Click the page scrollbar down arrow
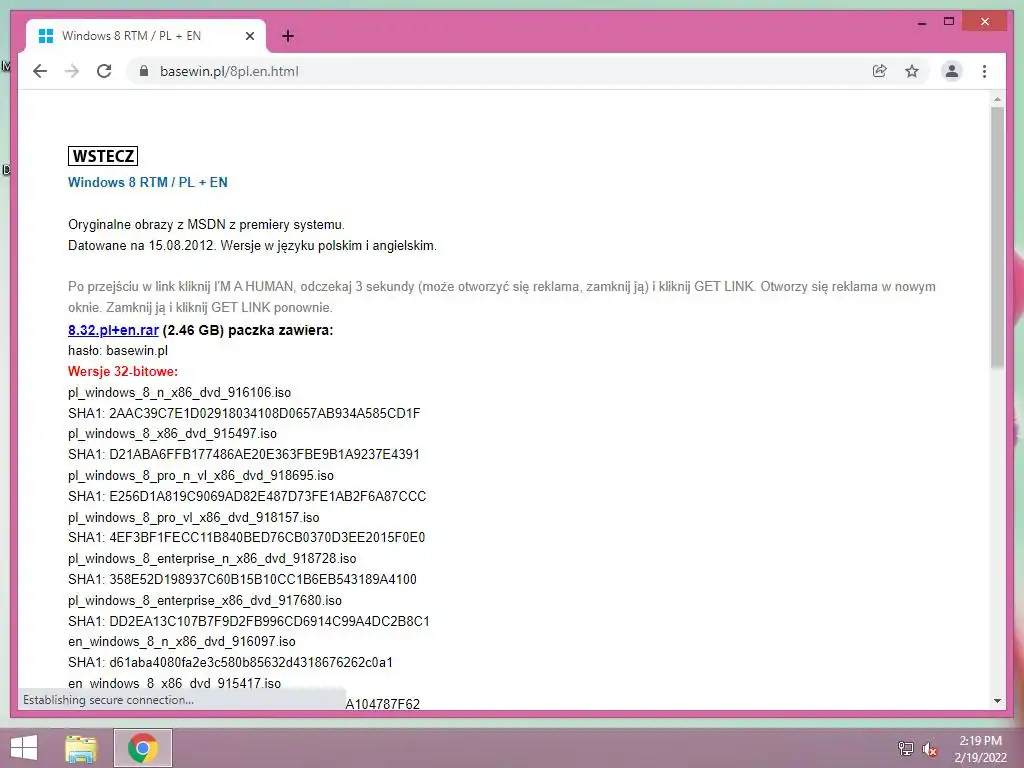The height and width of the screenshot is (768, 1024). (997, 701)
